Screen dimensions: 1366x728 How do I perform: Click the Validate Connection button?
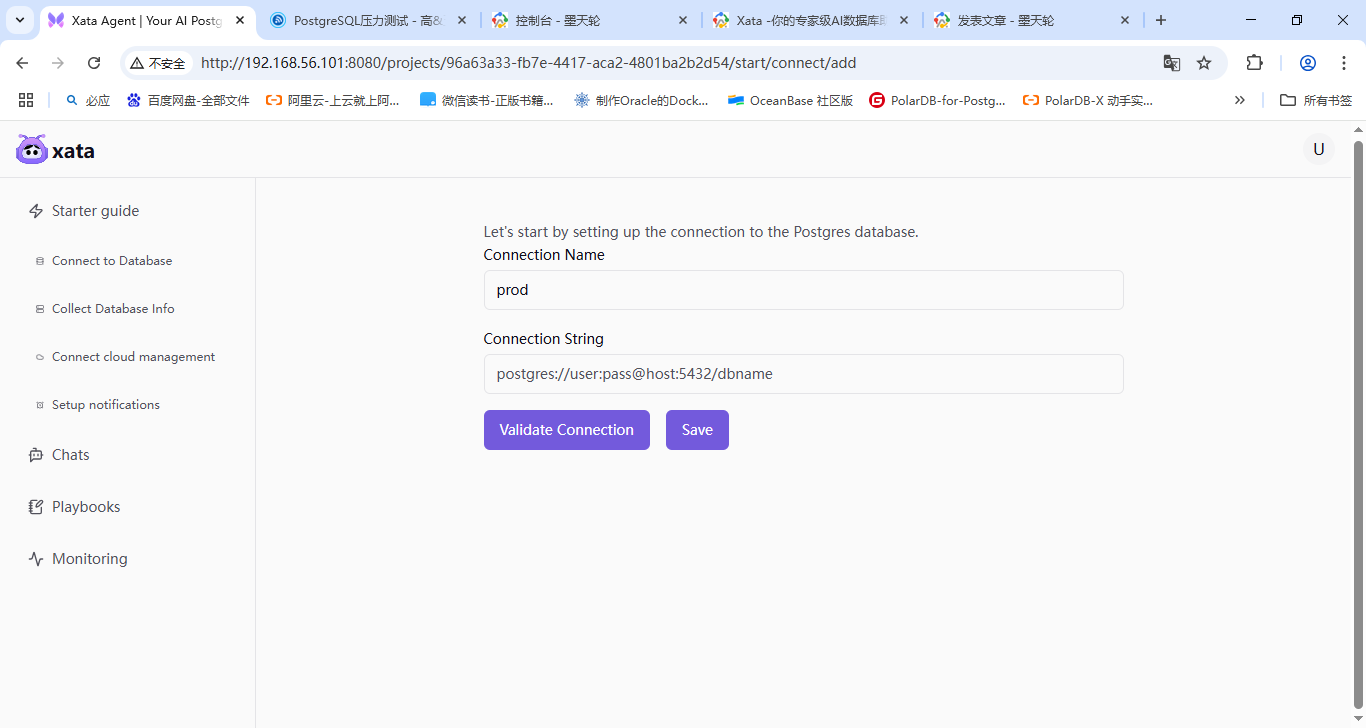[x=566, y=429]
